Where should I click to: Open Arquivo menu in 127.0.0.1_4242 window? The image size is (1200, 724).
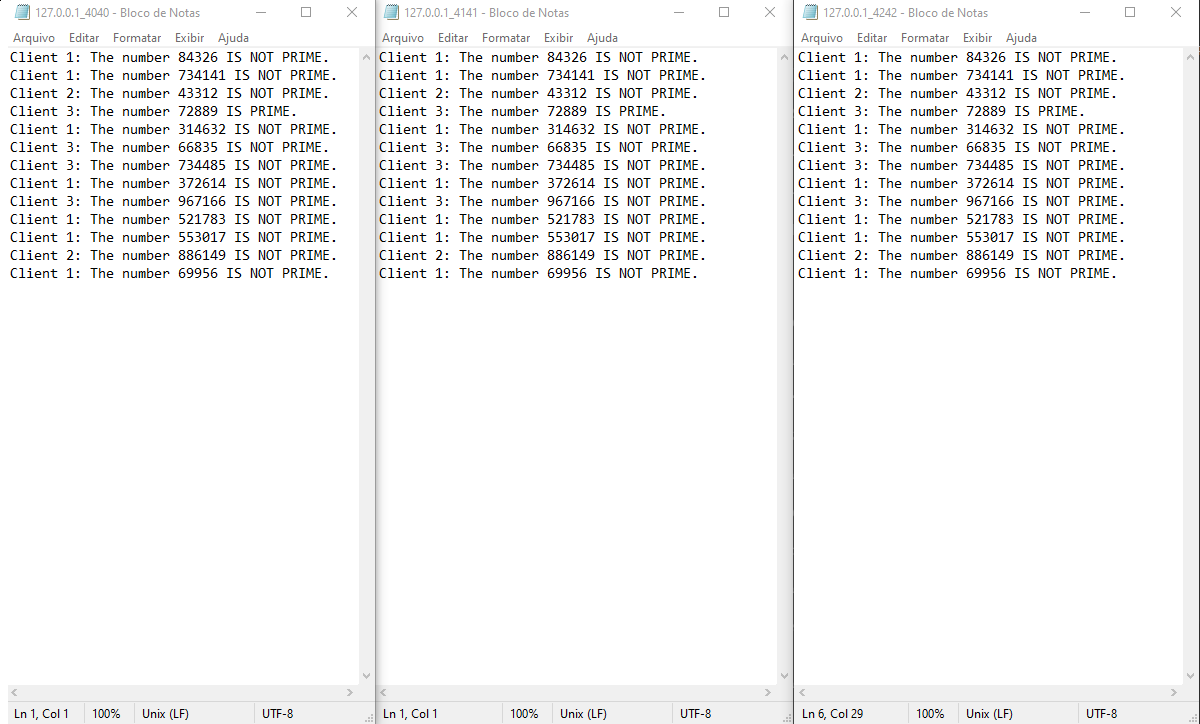pos(822,38)
